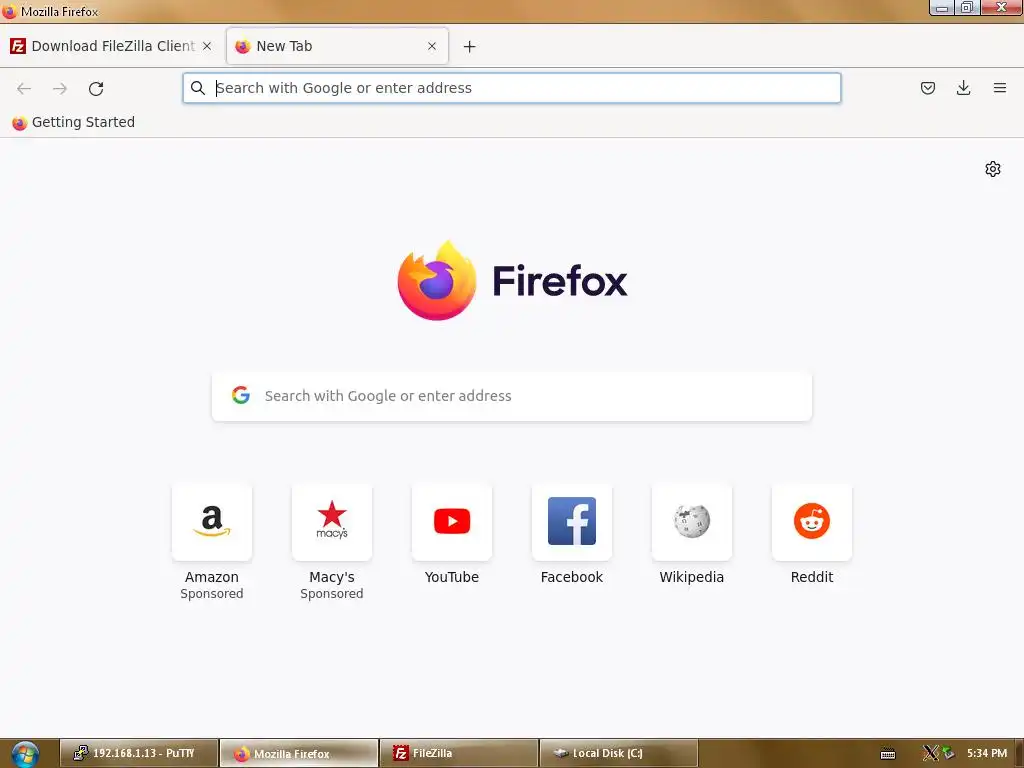Click the search magnifier in address bar
The height and width of the screenshot is (768, 1024).
pos(198,88)
